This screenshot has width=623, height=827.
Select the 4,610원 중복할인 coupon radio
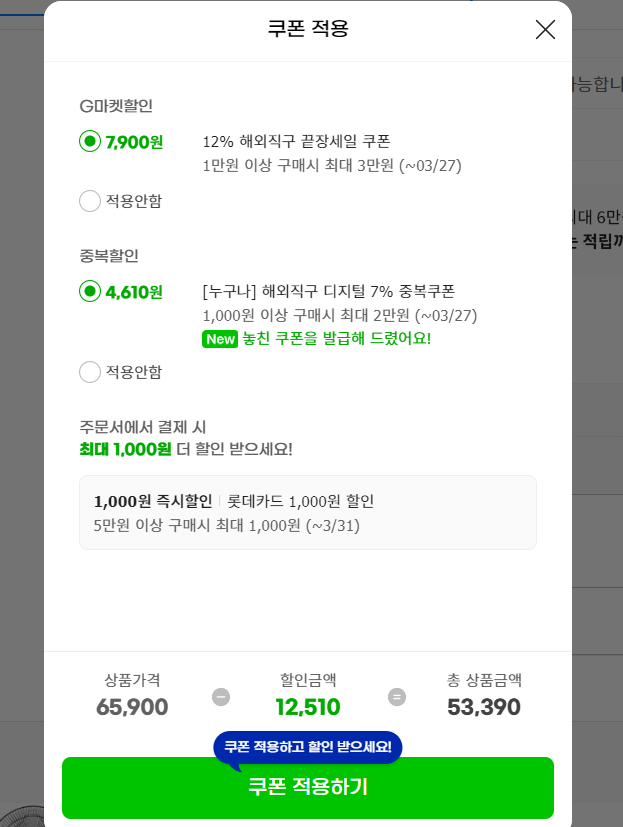coord(90,292)
